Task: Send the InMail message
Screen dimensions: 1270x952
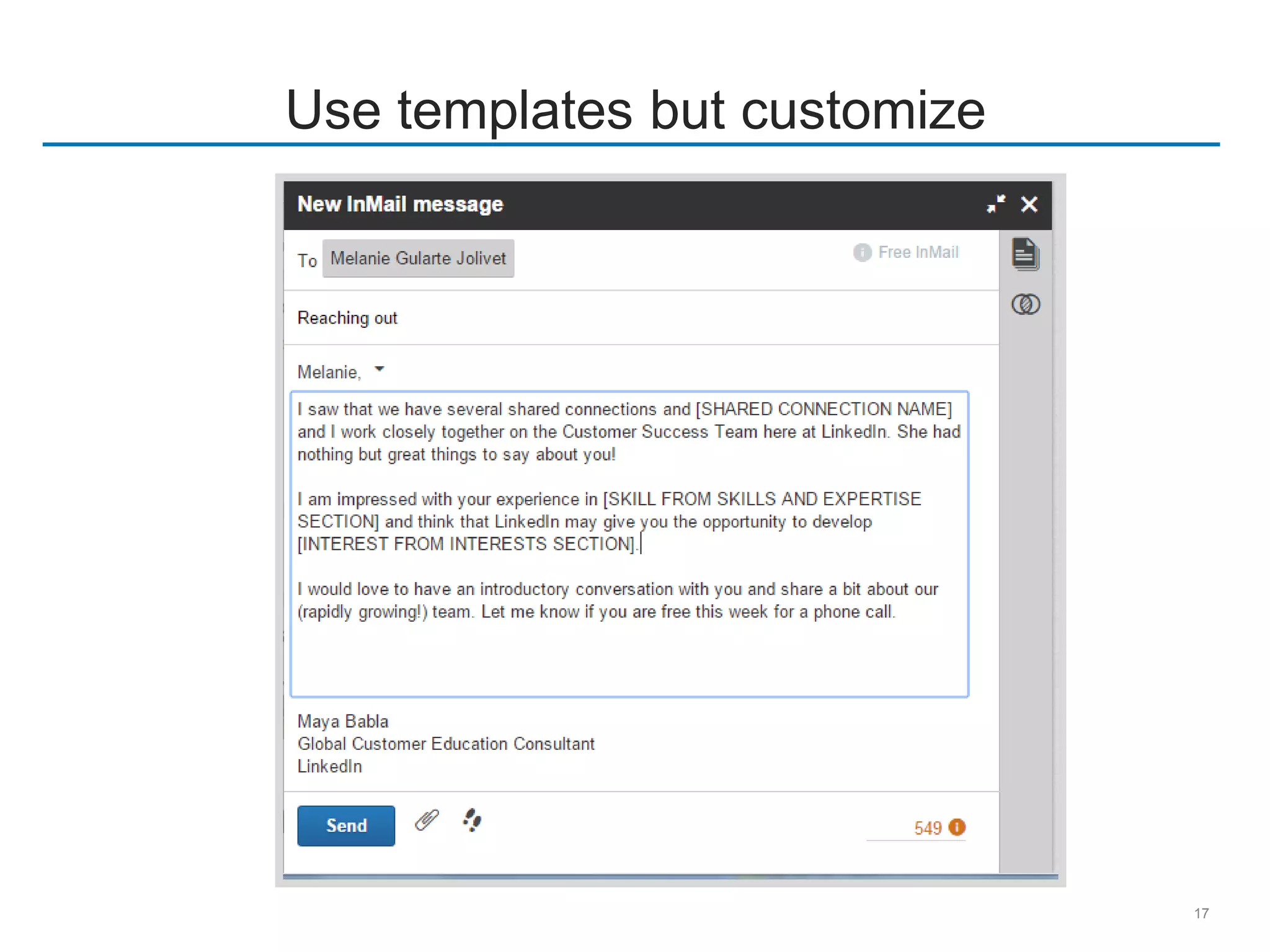Action: [346, 826]
